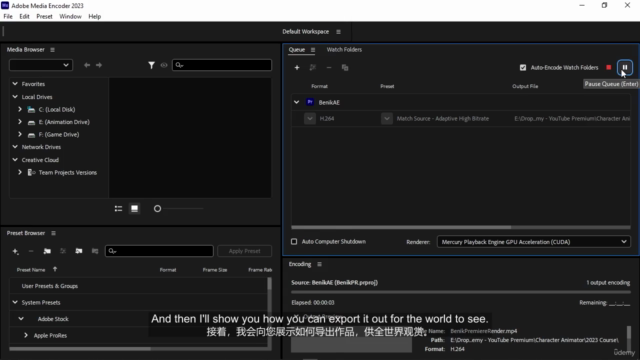Click the Apply Preset button
This screenshot has height=360, width=640.
click(244, 251)
